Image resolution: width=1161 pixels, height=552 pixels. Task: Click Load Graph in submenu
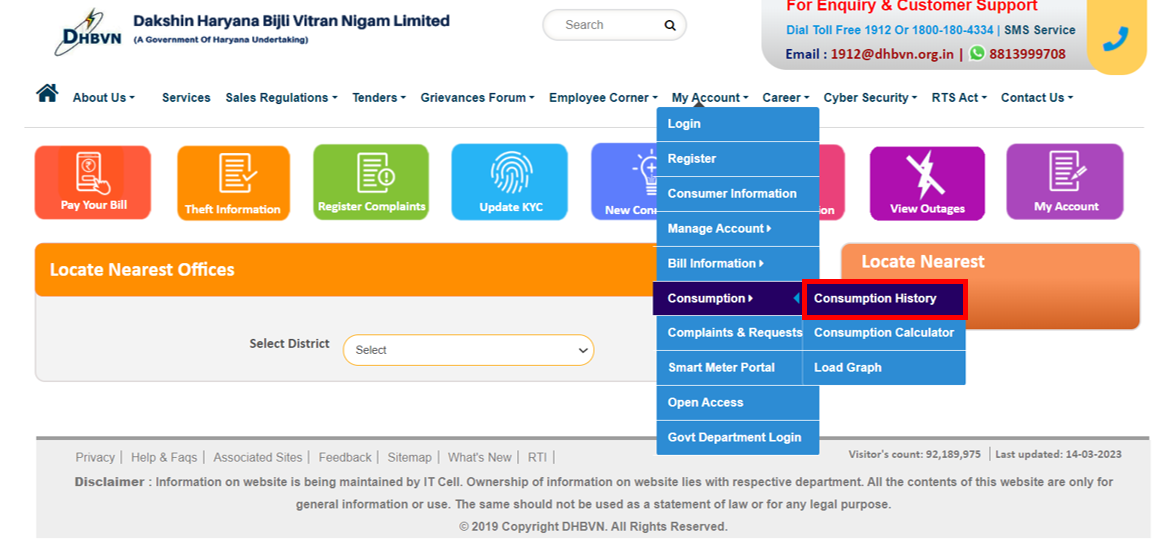848,368
